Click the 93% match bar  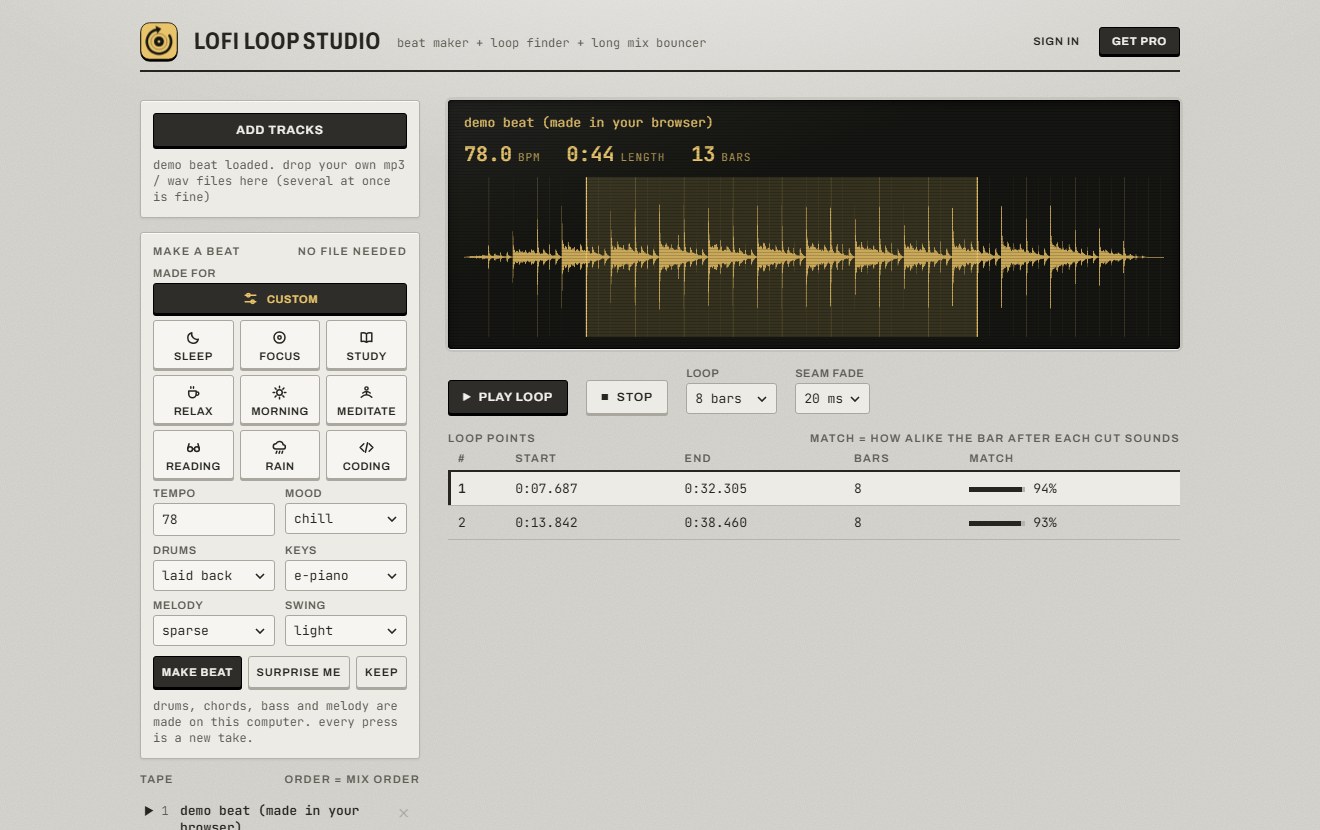click(997, 523)
